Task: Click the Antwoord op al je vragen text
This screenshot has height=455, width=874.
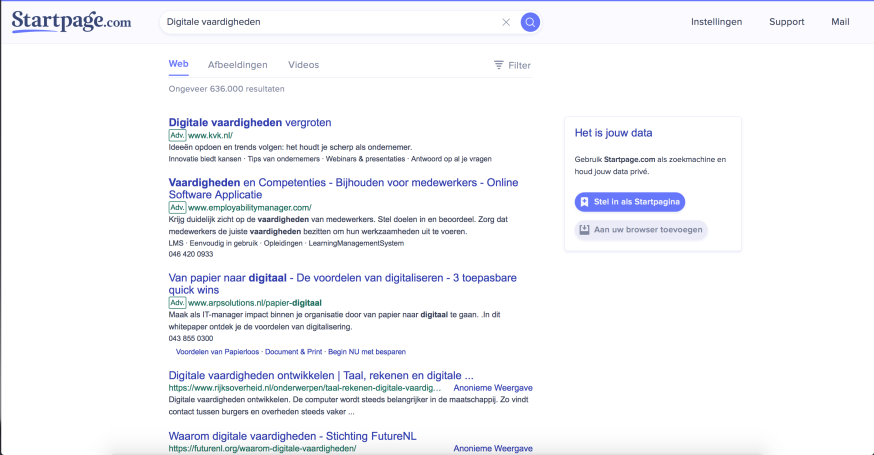Action: coord(451,159)
